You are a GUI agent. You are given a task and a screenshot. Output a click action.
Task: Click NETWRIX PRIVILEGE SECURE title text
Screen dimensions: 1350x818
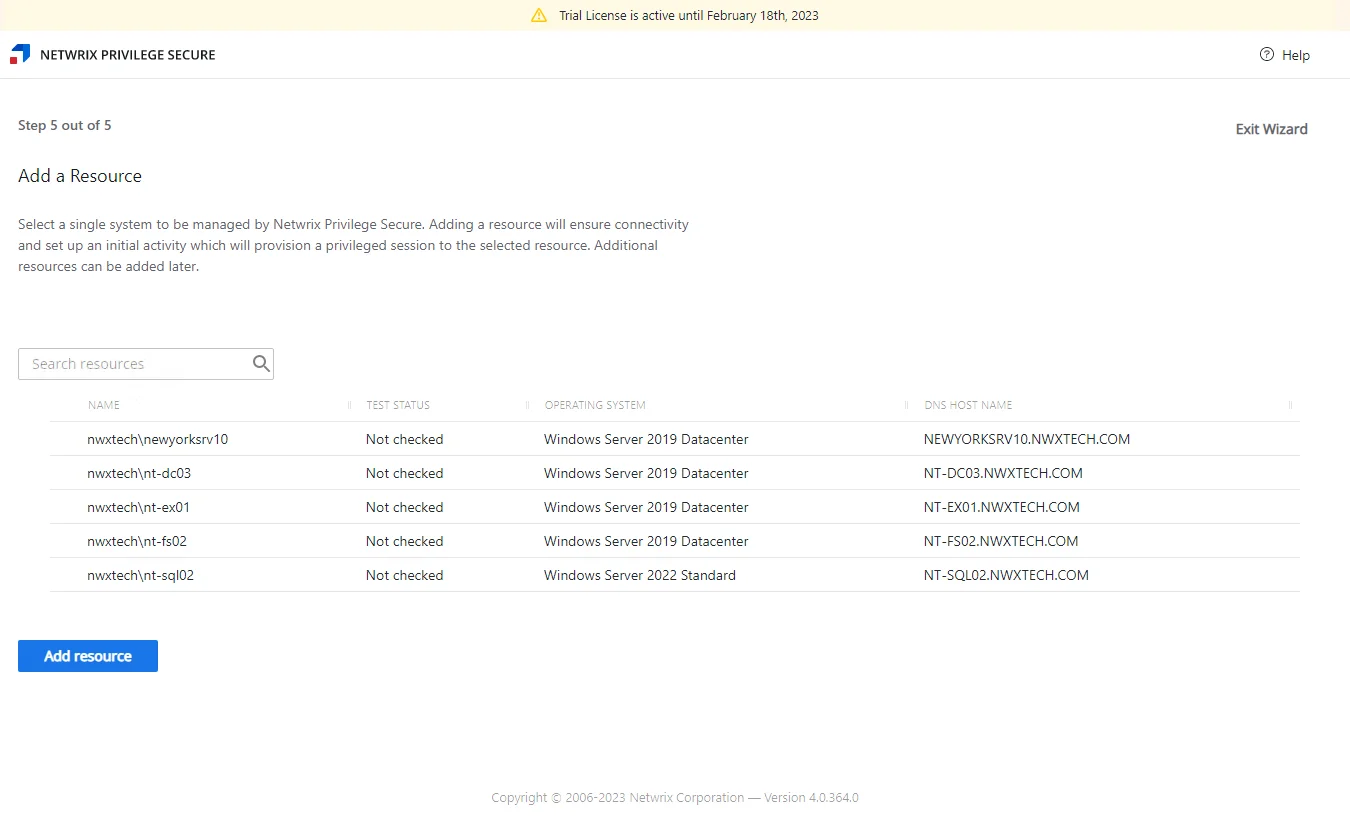pos(128,55)
